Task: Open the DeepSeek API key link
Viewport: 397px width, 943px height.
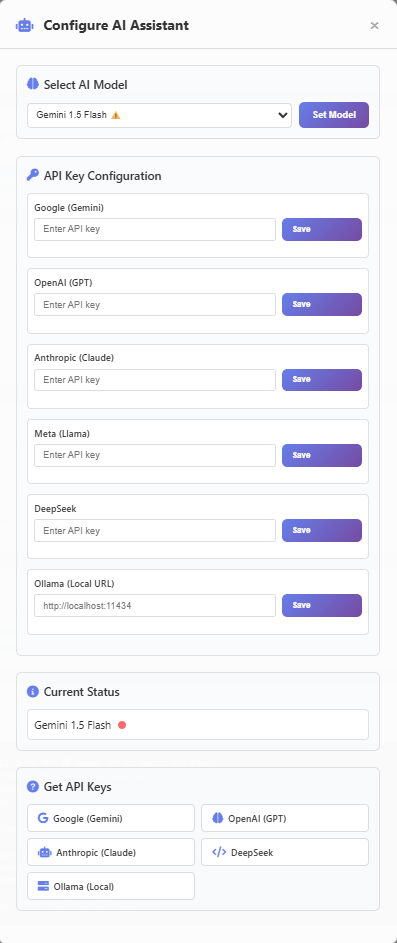Action: 285,852
